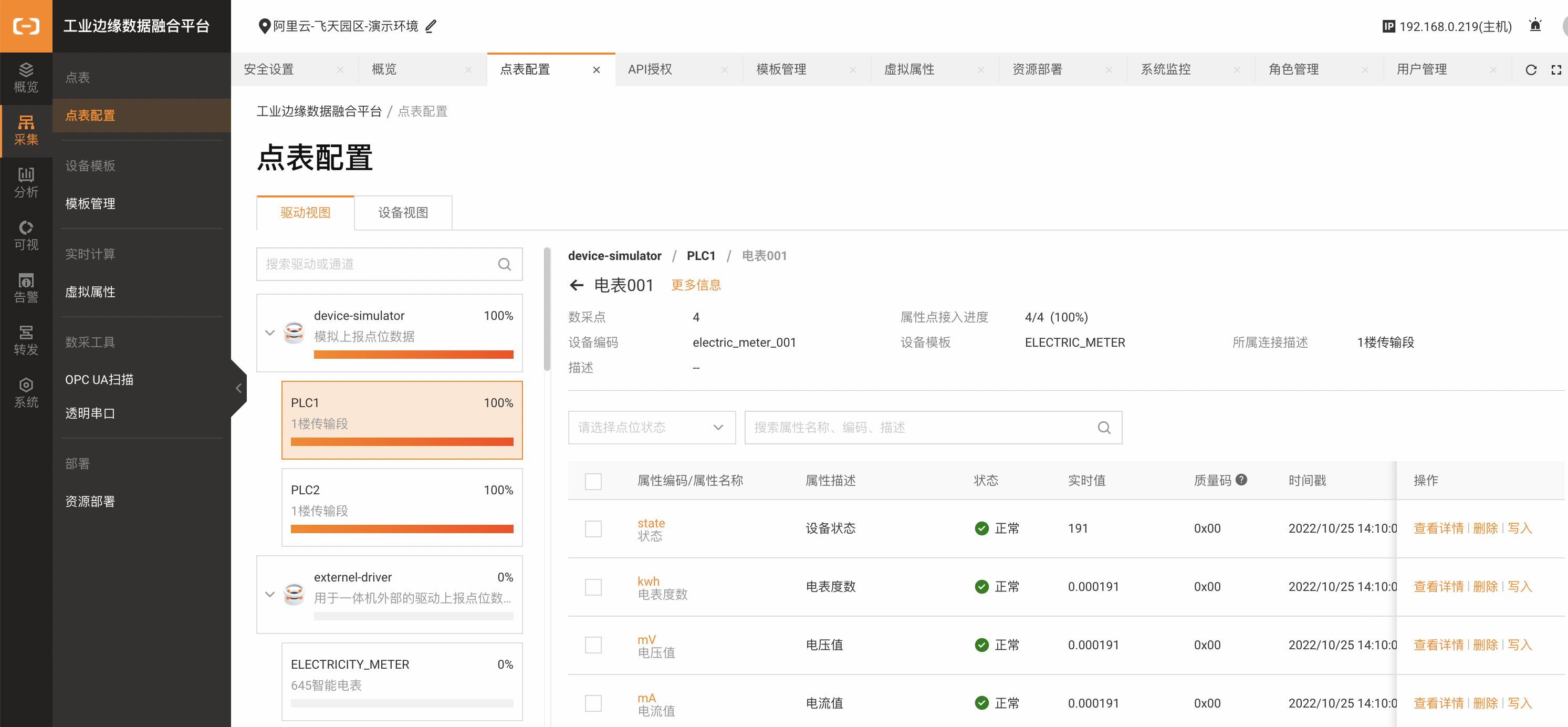Image resolution: width=1568 pixels, height=727 pixels.
Task: Open 更多信息 link for 电表001
Action: point(696,285)
